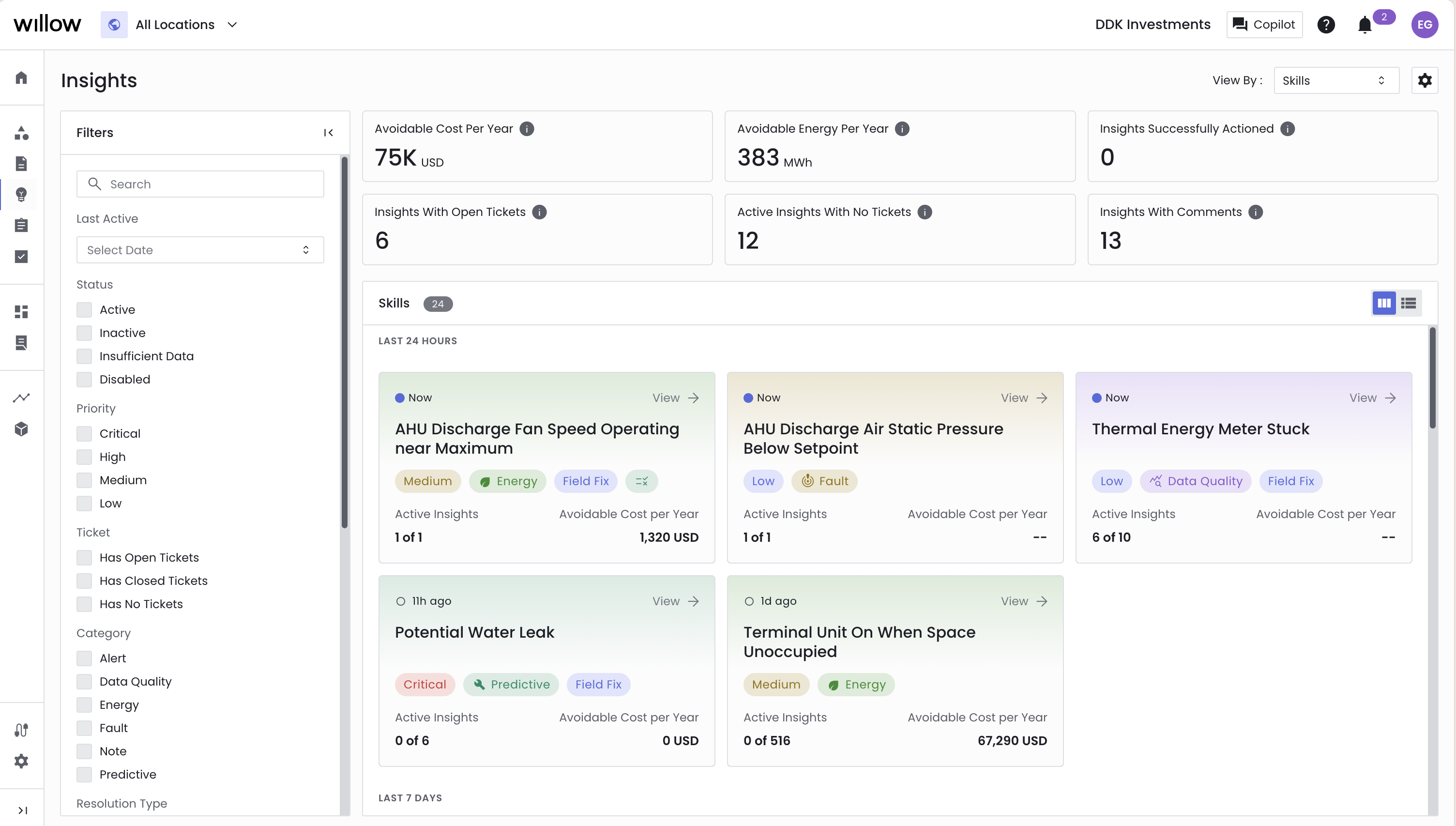Open the trend line chart sidebar icon
Viewport: 1456px width, 826px height.
(22, 398)
